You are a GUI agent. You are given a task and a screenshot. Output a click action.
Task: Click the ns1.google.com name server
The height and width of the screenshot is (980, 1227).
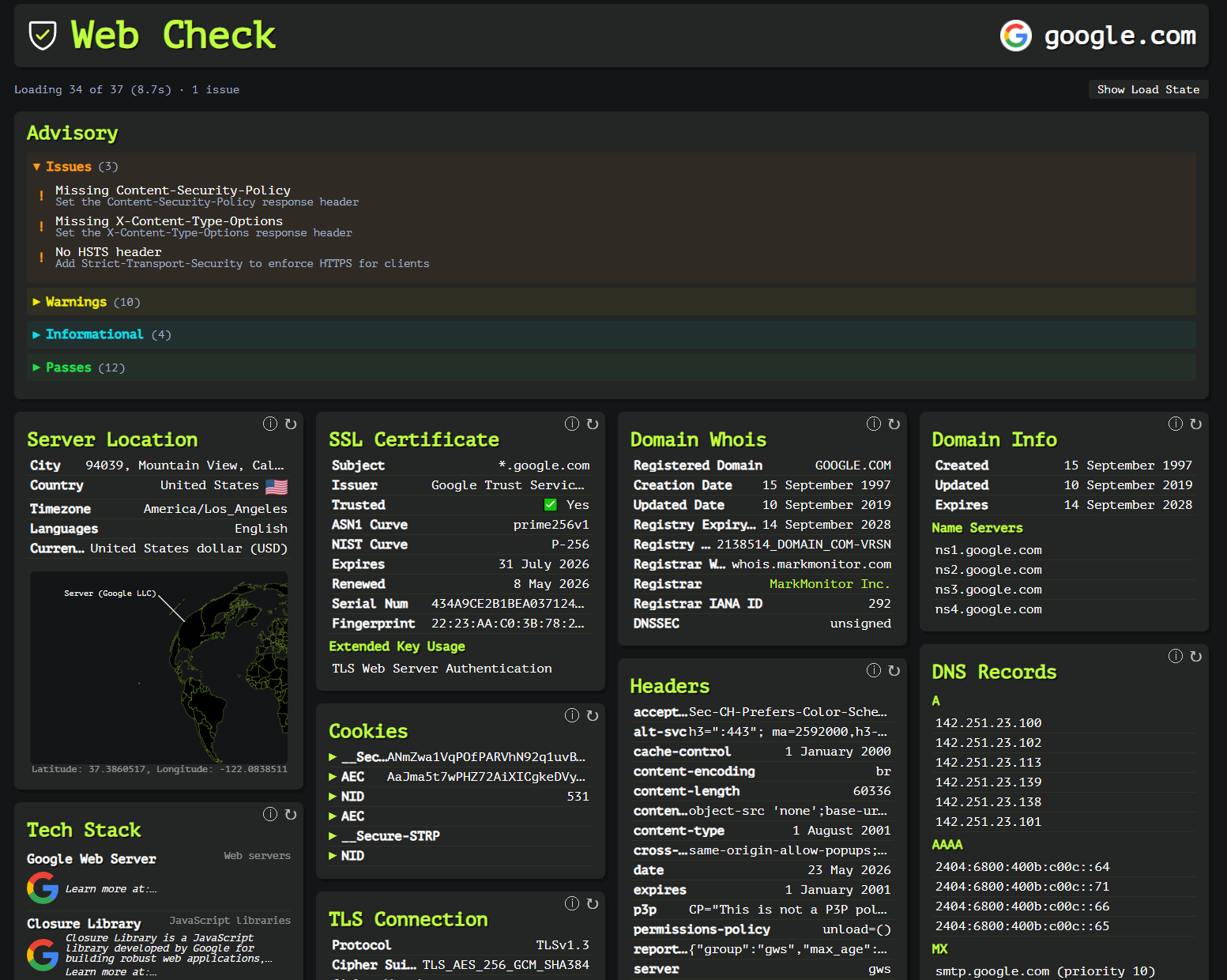(988, 550)
